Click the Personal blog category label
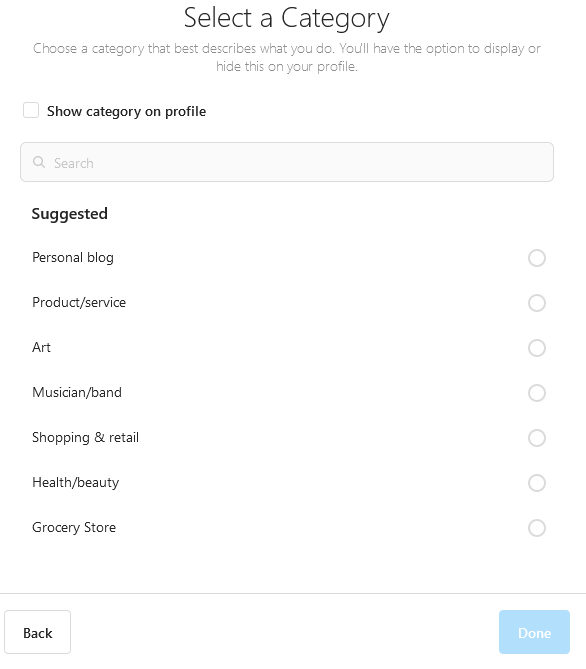This screenshot has height=669, width=586. click(73, 258)
